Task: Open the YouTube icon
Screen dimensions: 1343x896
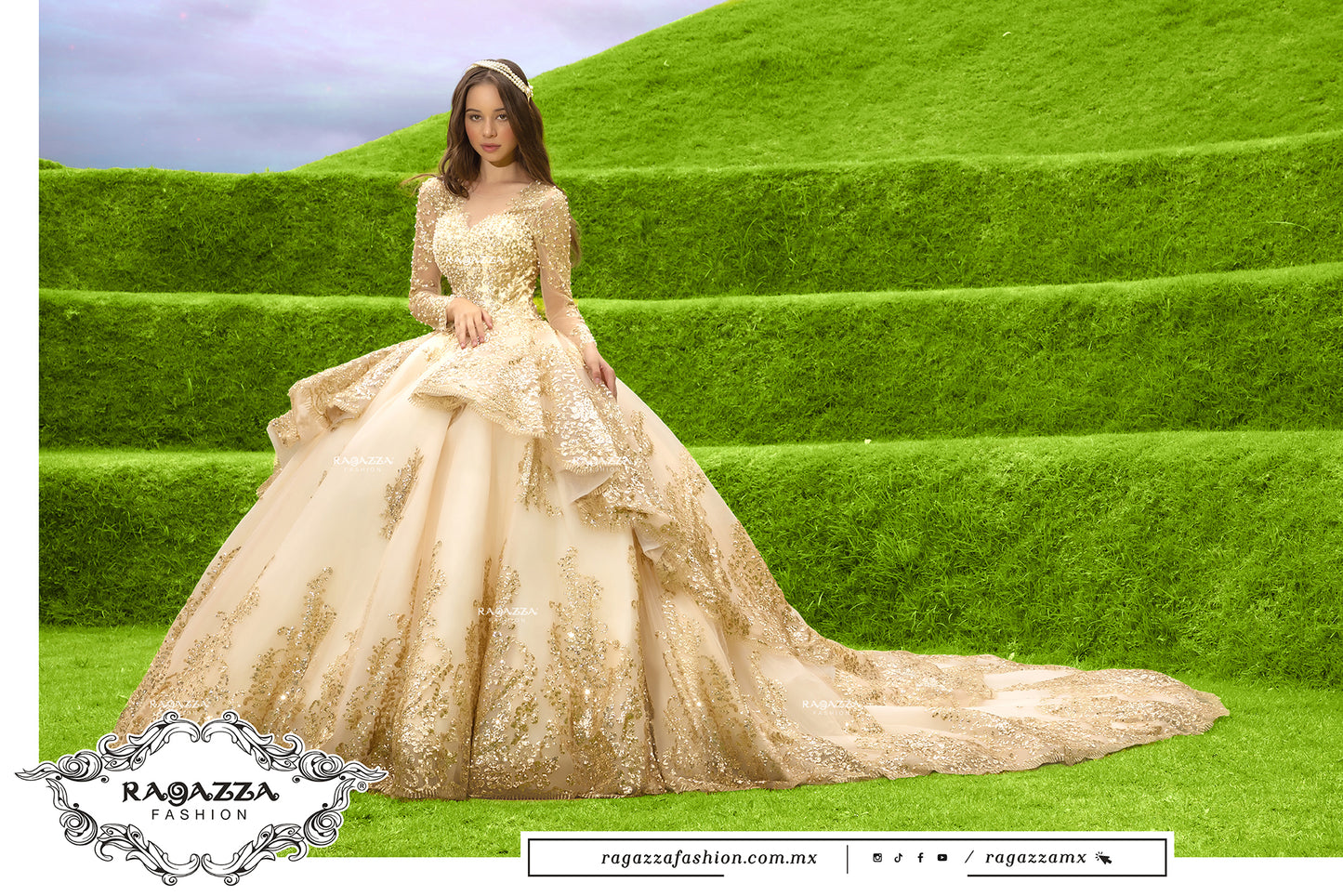Action: [942, 857]
